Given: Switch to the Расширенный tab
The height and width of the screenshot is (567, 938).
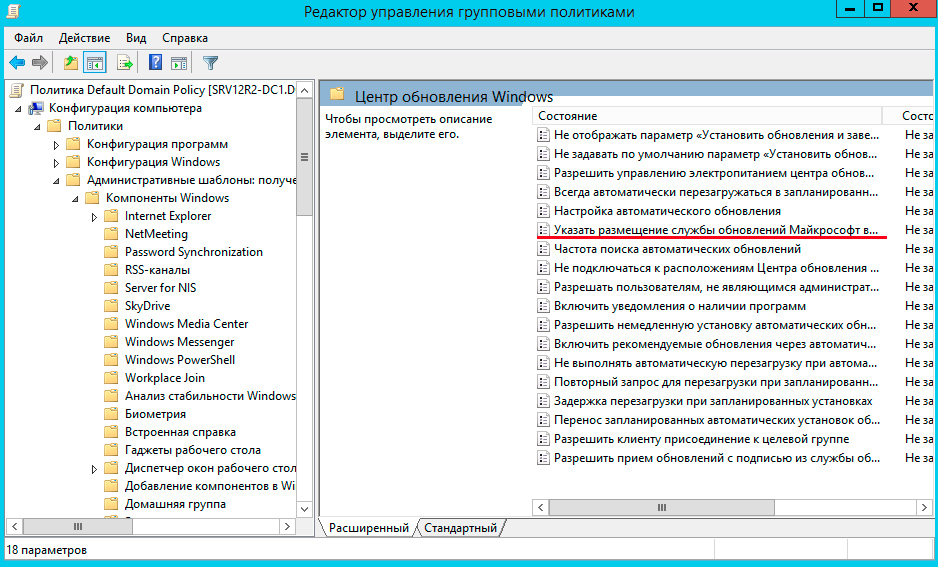Looking at the screenshot, I should (x=368, y=528).
